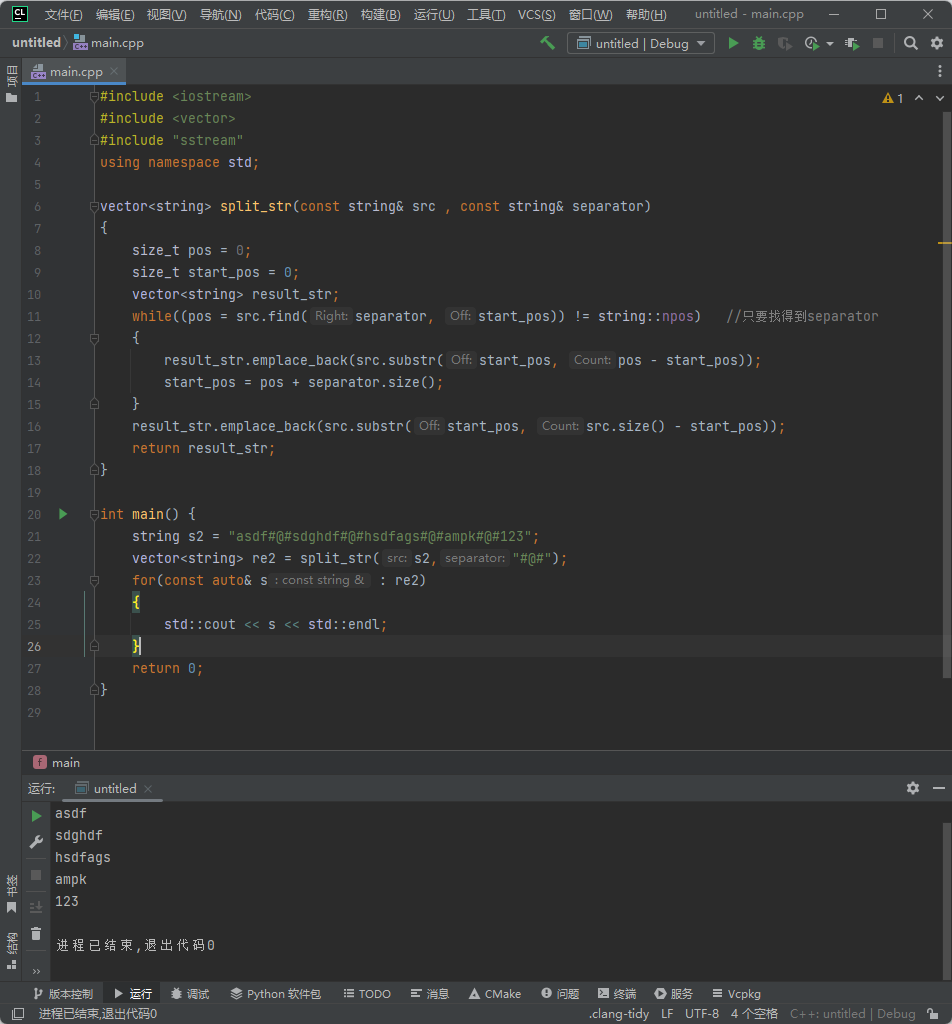952x1024 pixels.
Task: Switch to the CMake tool tab
Action: [494, 994]
